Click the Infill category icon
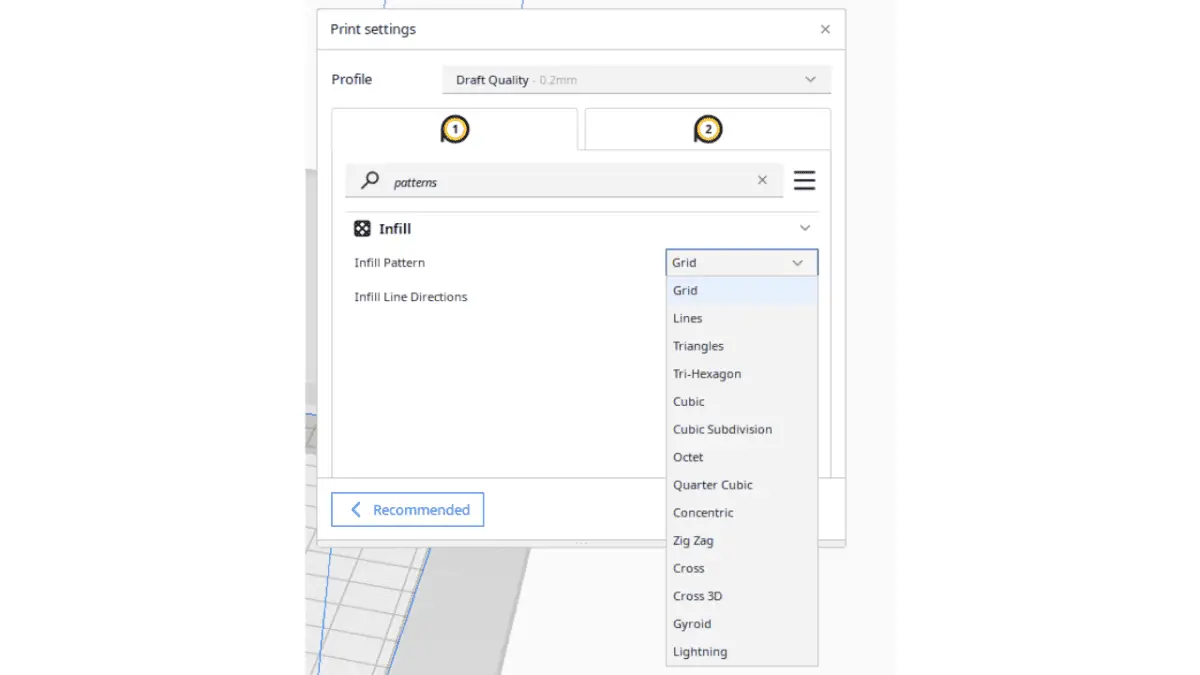The image size is (1200, 675). [362, 229]
